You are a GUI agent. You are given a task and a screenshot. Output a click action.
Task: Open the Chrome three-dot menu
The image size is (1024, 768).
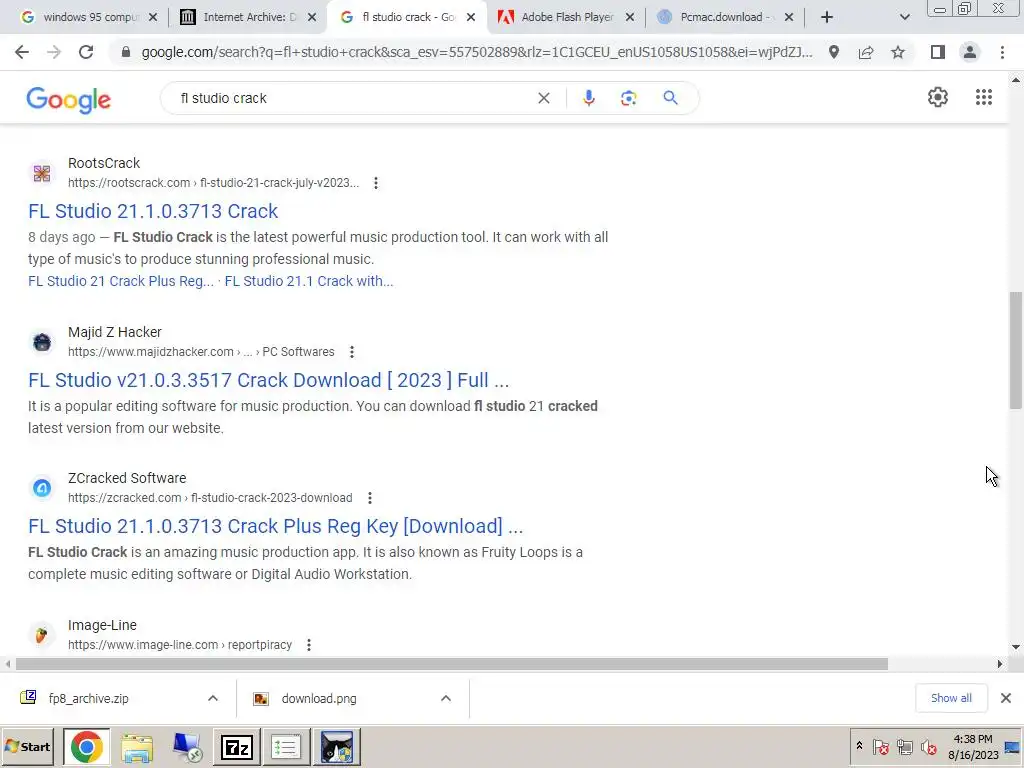[x=1002, y=52]
